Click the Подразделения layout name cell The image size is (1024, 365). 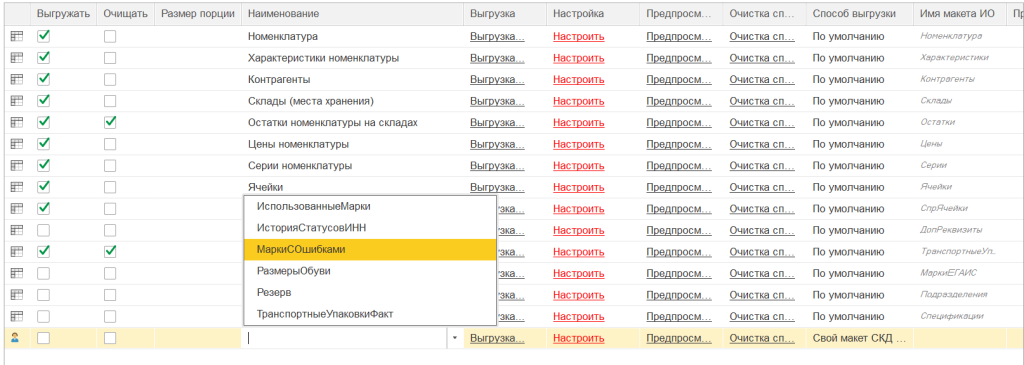[x=960, y=295]
